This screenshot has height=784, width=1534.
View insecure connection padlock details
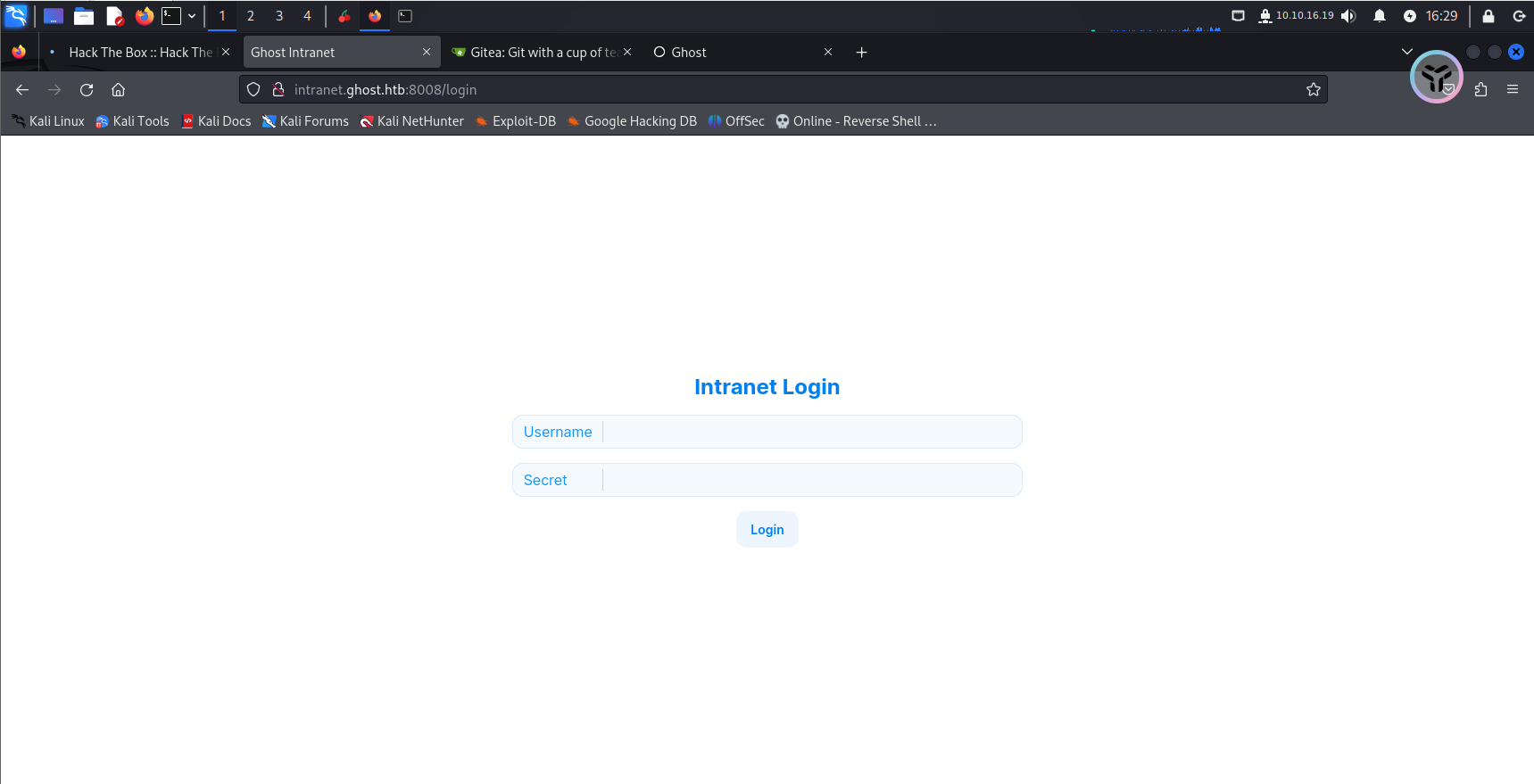pos(278,90)
